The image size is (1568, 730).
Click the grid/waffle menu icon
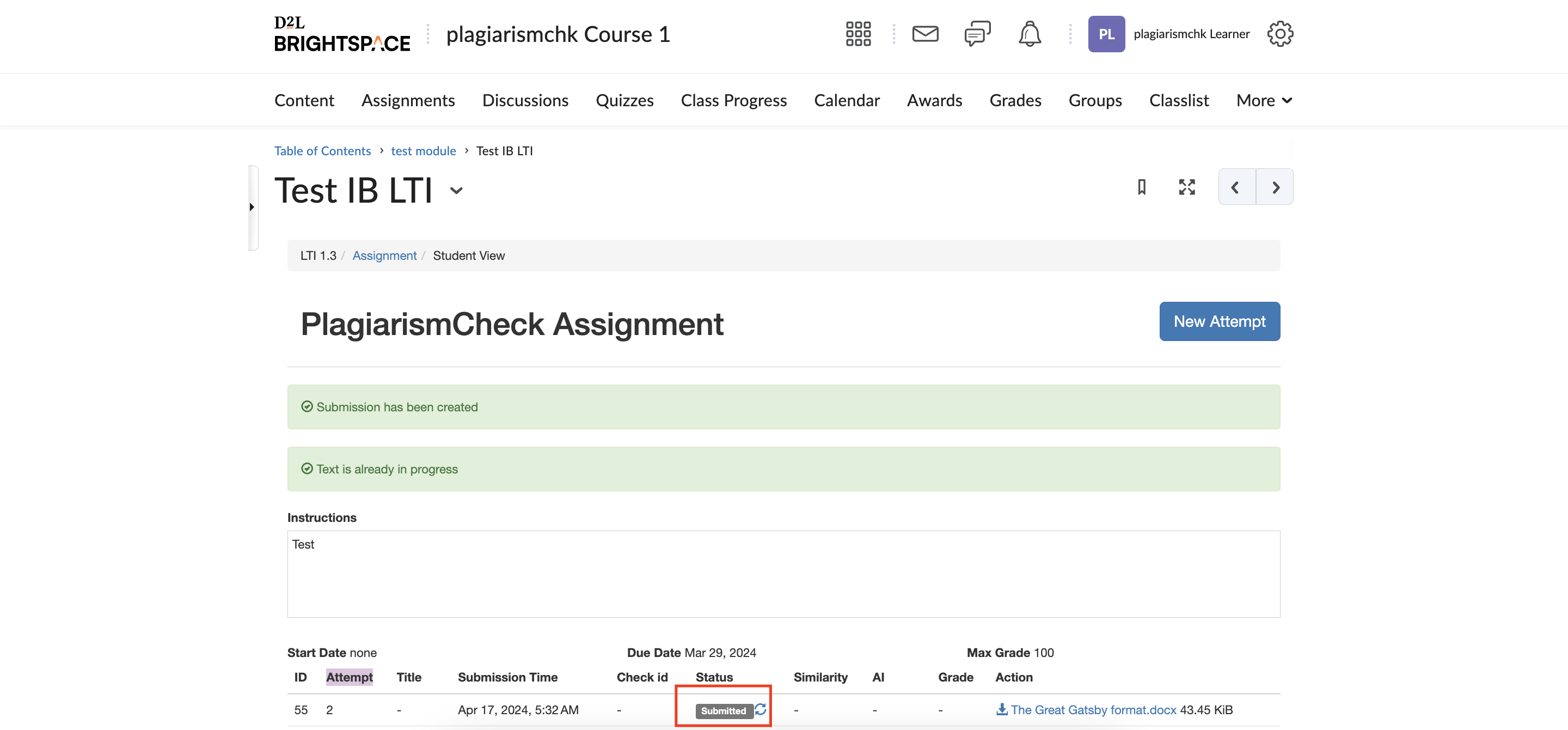[858, 33]
